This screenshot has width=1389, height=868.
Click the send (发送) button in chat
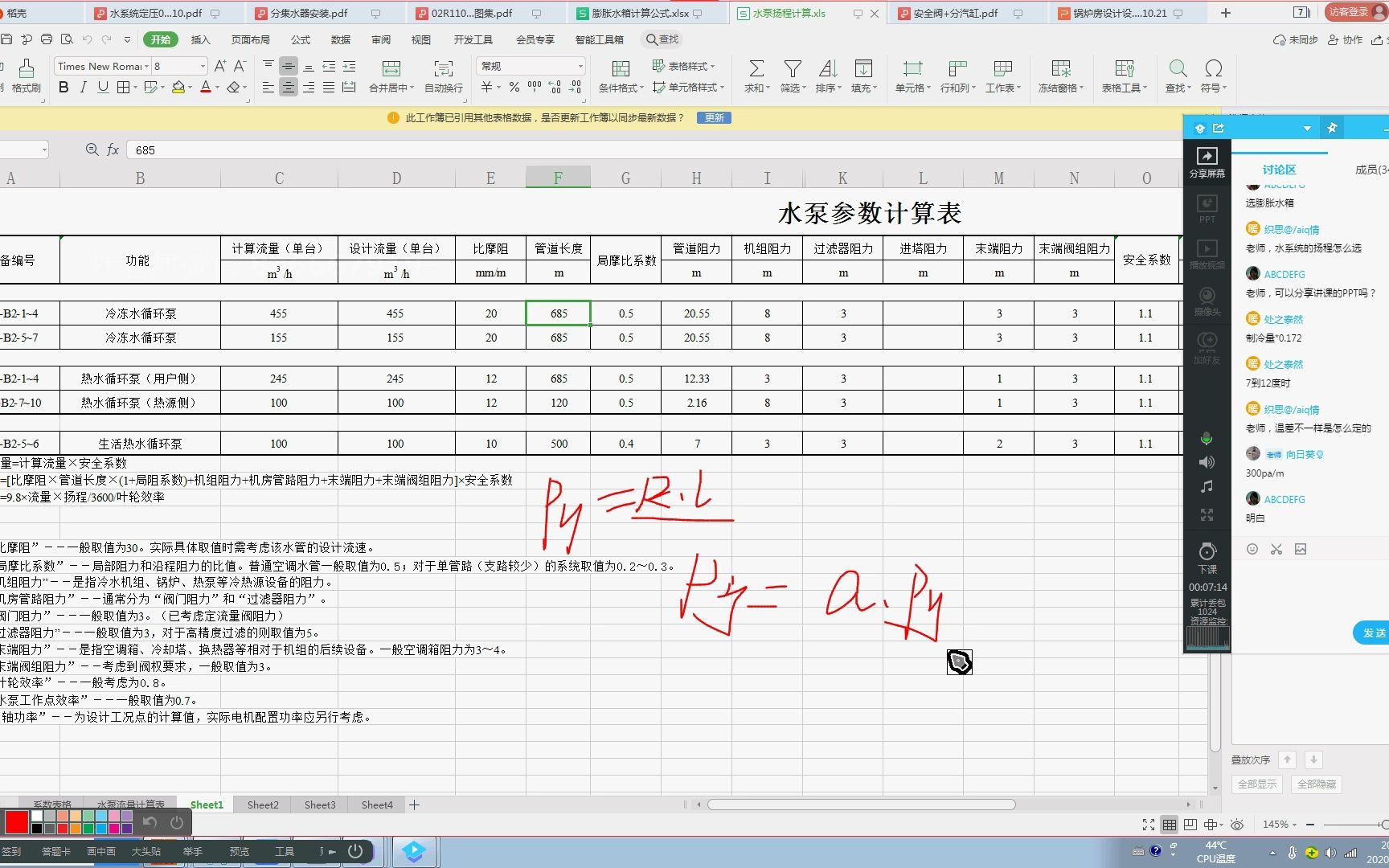1374,633
